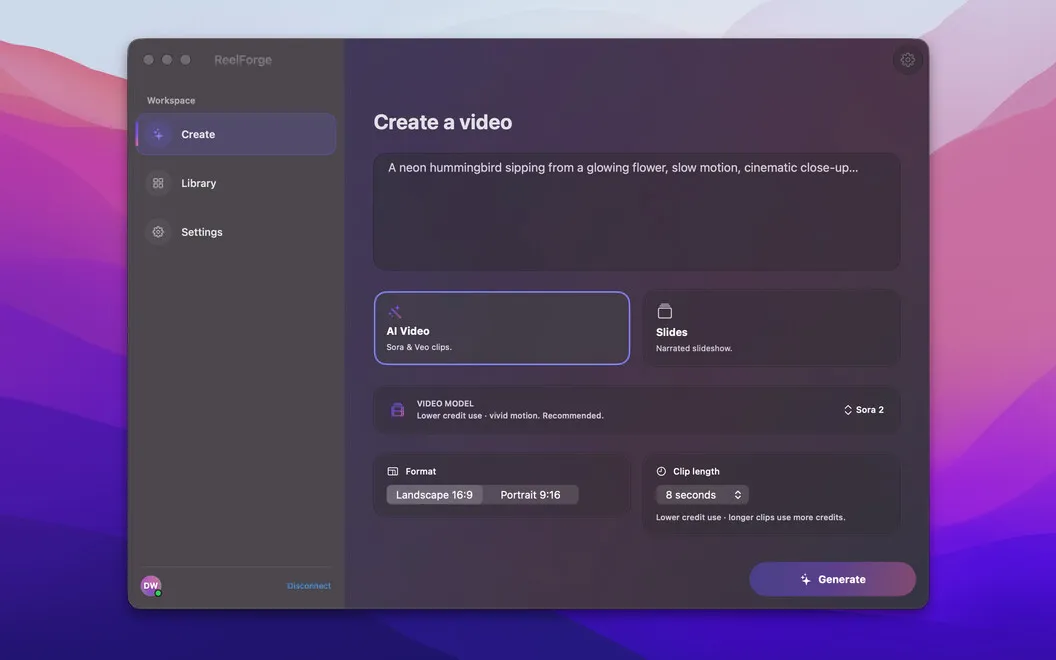The height and width of the screenshot is (660, 1056).
Task: Click the stack icon in Slides card
Action: (665, 311)
